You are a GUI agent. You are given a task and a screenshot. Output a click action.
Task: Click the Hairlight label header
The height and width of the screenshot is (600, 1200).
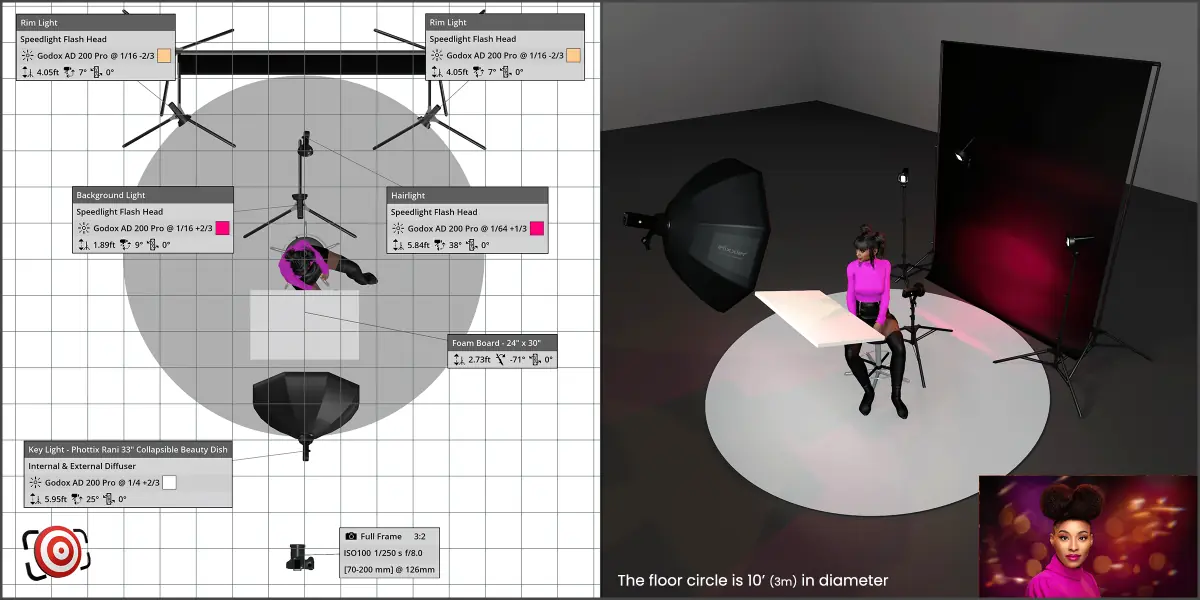coord(467,195)
